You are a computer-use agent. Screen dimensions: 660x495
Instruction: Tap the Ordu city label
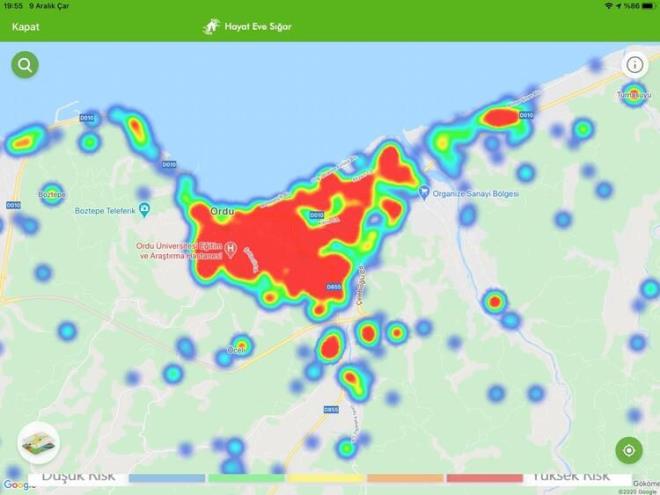[221, 212]
